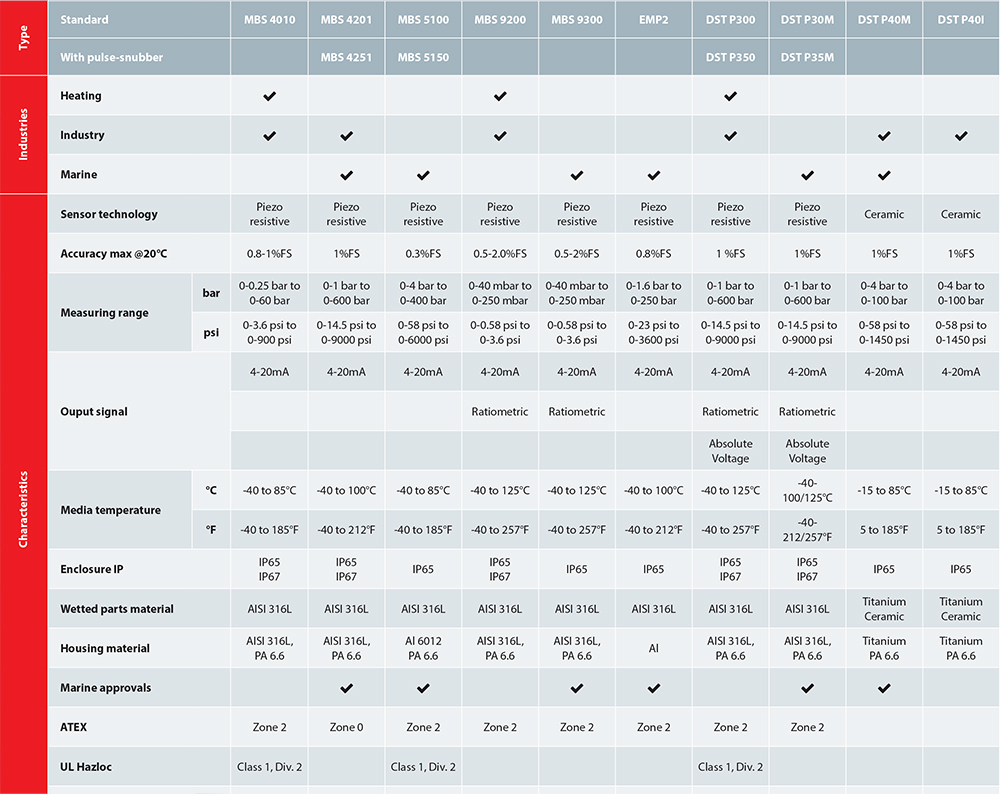The image size is (1000, 794).
Task: Click the Ceramic sensor cell for DST P40M
Action: click(x=884, y=214)
